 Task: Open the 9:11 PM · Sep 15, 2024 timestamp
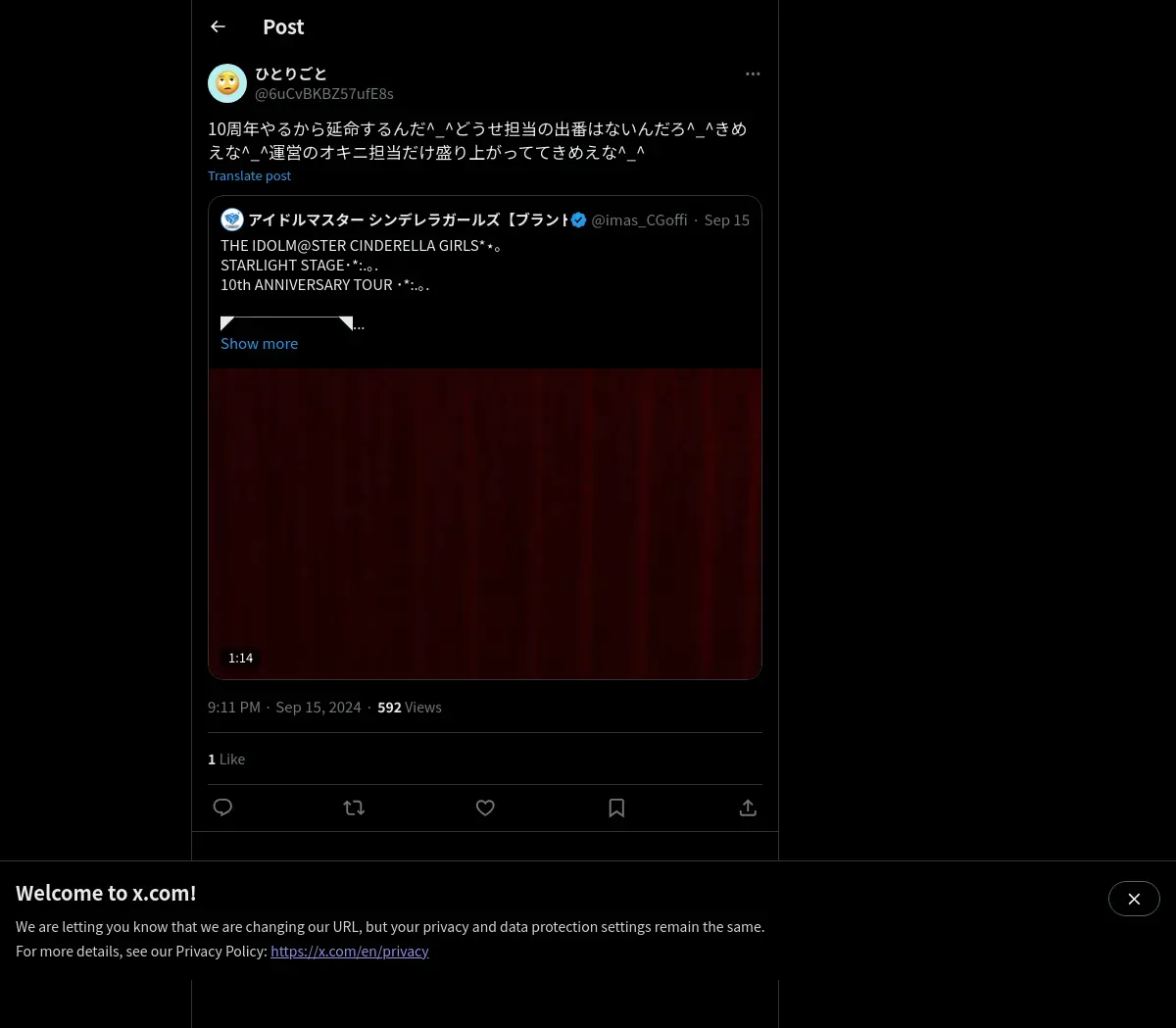[284, 707]
